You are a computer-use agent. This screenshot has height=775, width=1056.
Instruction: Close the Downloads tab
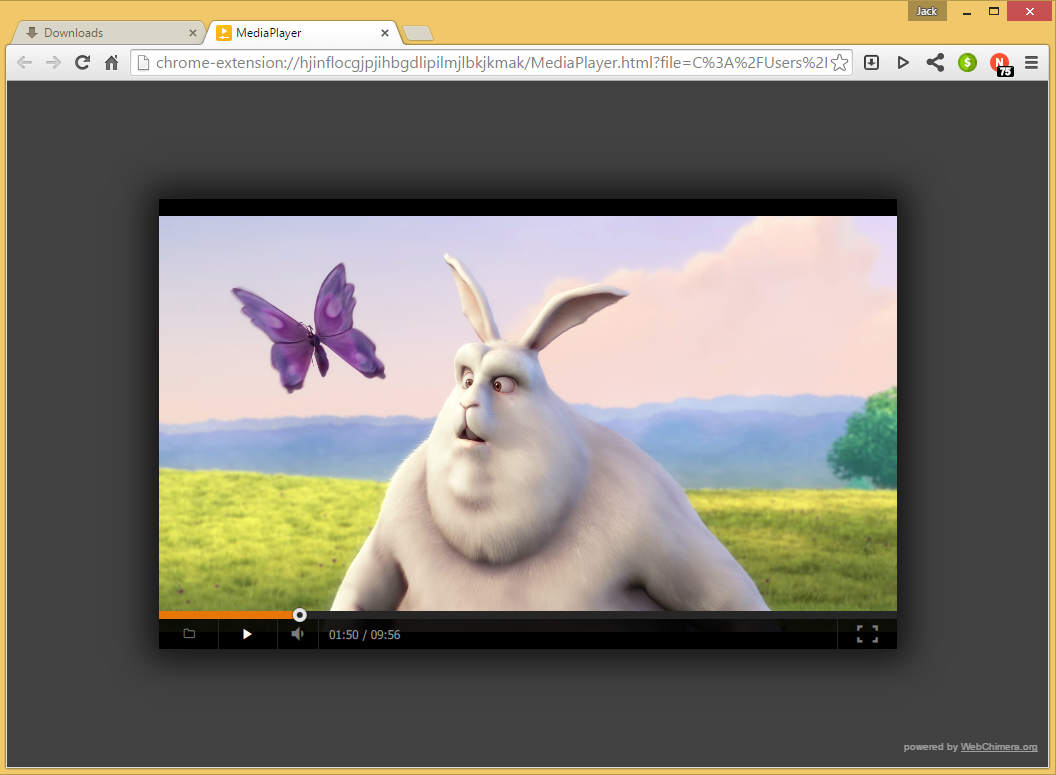[x=193, y=32]
